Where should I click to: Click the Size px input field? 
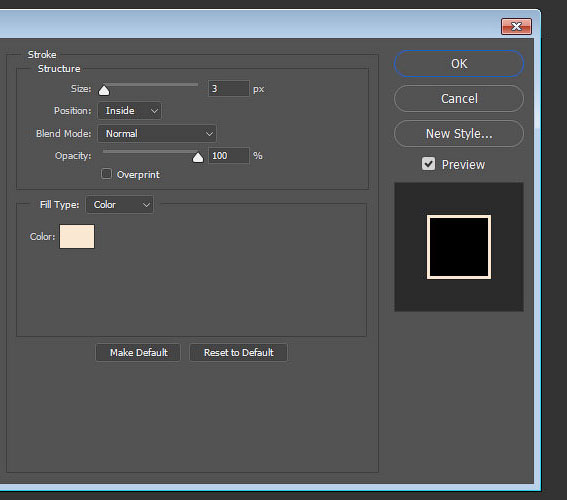(x=229, y=89)
